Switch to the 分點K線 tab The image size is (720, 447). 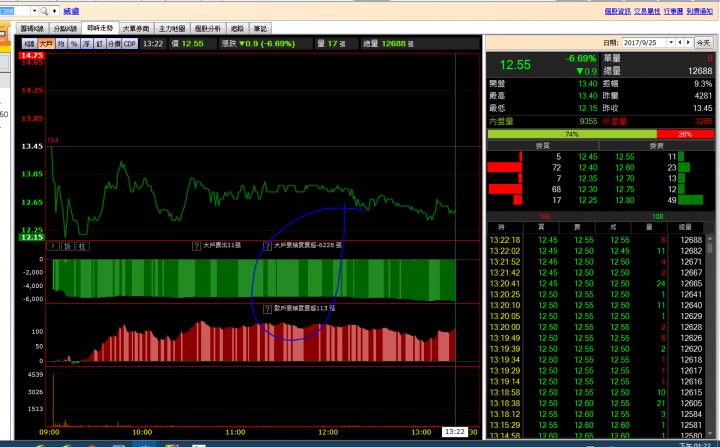[65, 28]
